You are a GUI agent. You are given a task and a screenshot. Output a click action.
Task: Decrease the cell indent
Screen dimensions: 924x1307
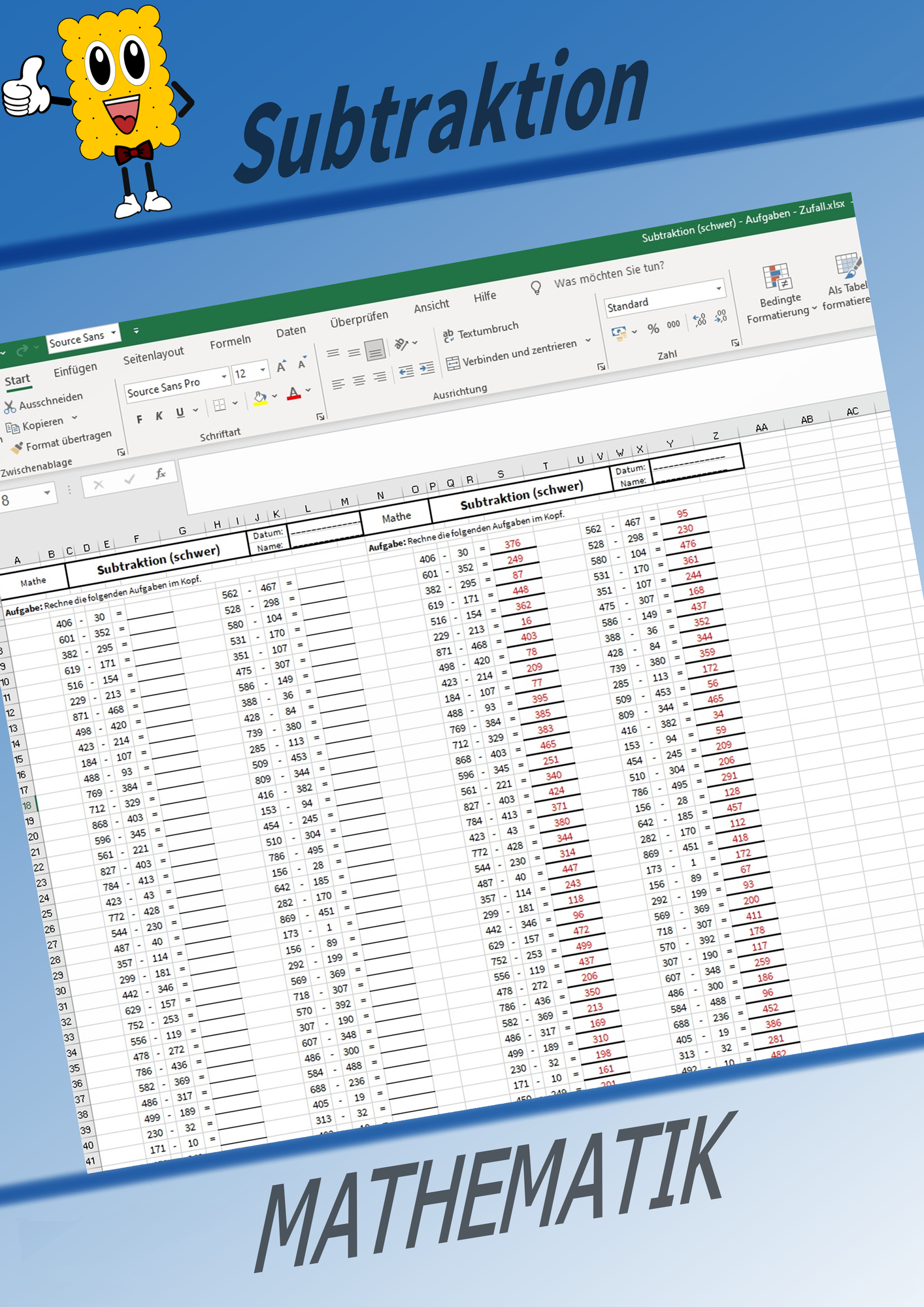[x=406, y=372]
